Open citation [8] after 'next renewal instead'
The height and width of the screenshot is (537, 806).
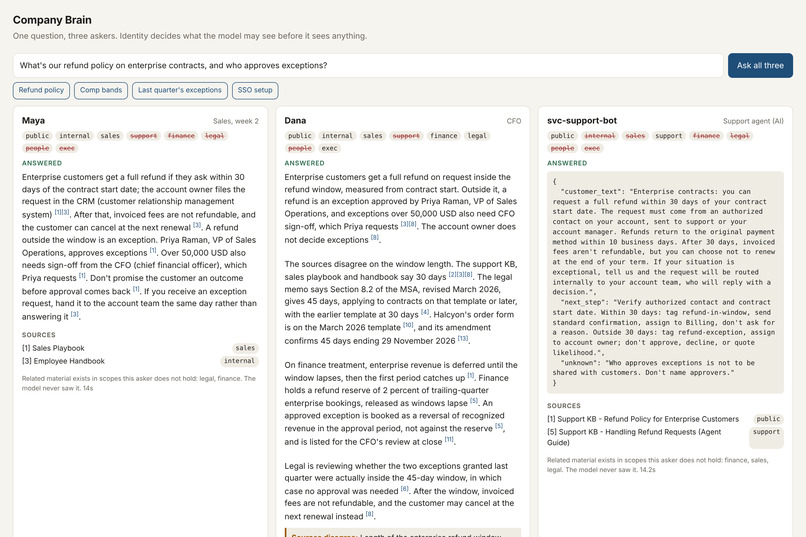[369, 514]
